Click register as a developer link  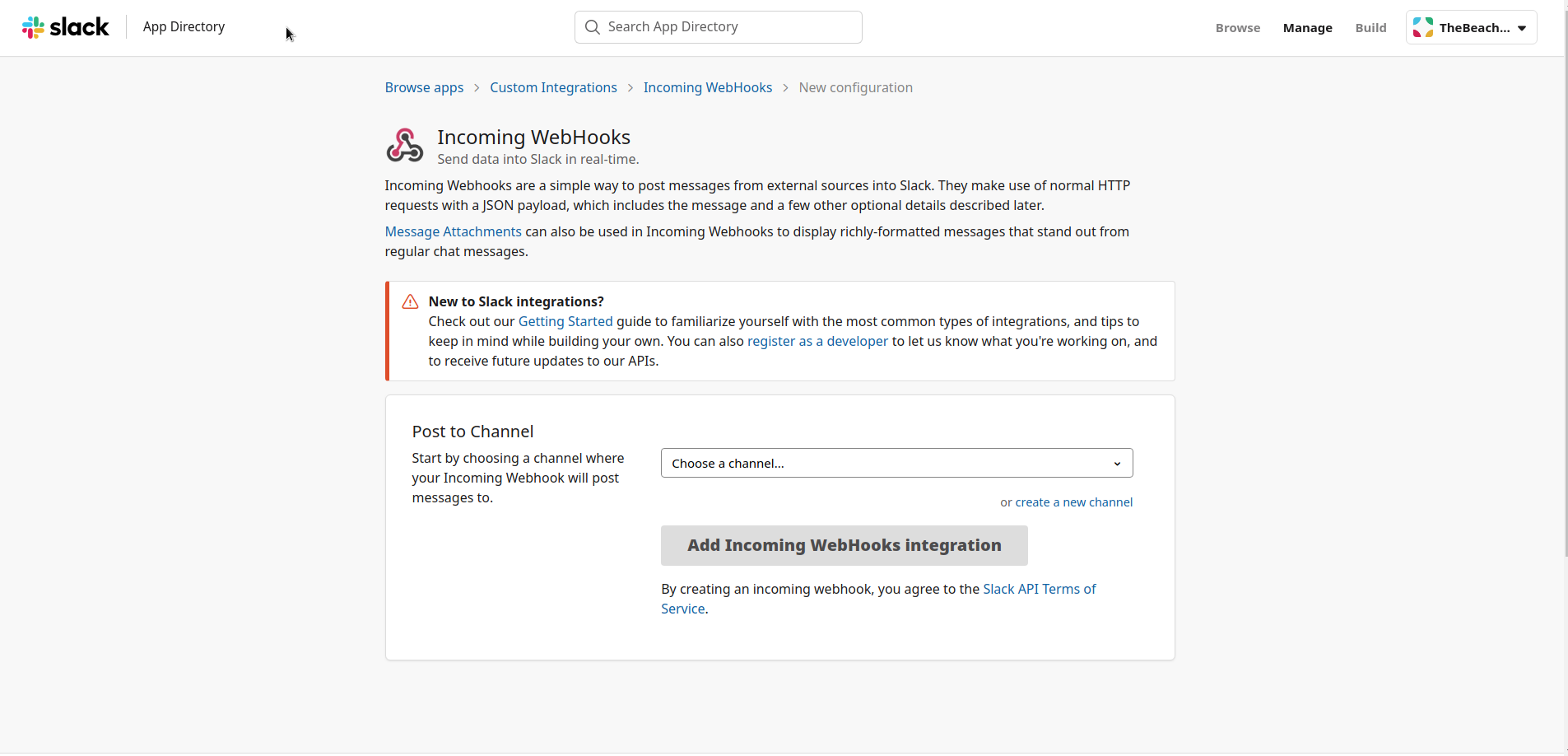point(817,342)
